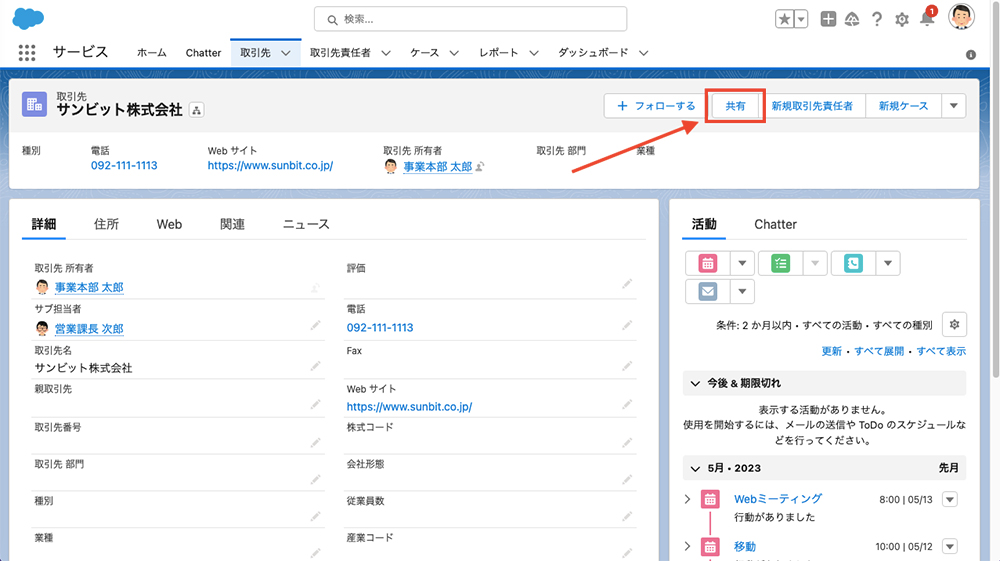The height and width of the screenshot is (561, 1000).
Task: Click the search field
Action: click(x=470, y=19)
